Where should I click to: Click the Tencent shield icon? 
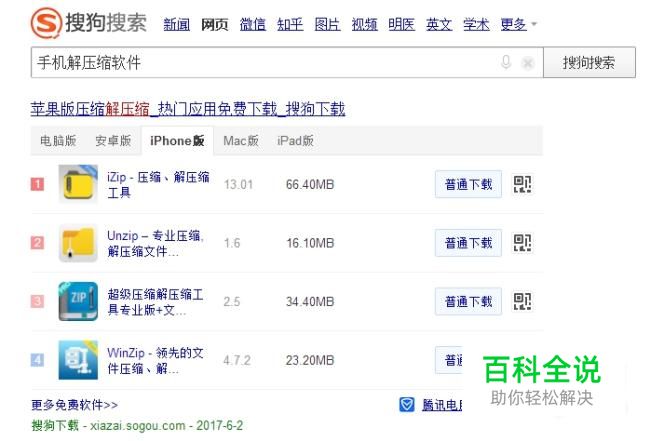pos(407,404)
